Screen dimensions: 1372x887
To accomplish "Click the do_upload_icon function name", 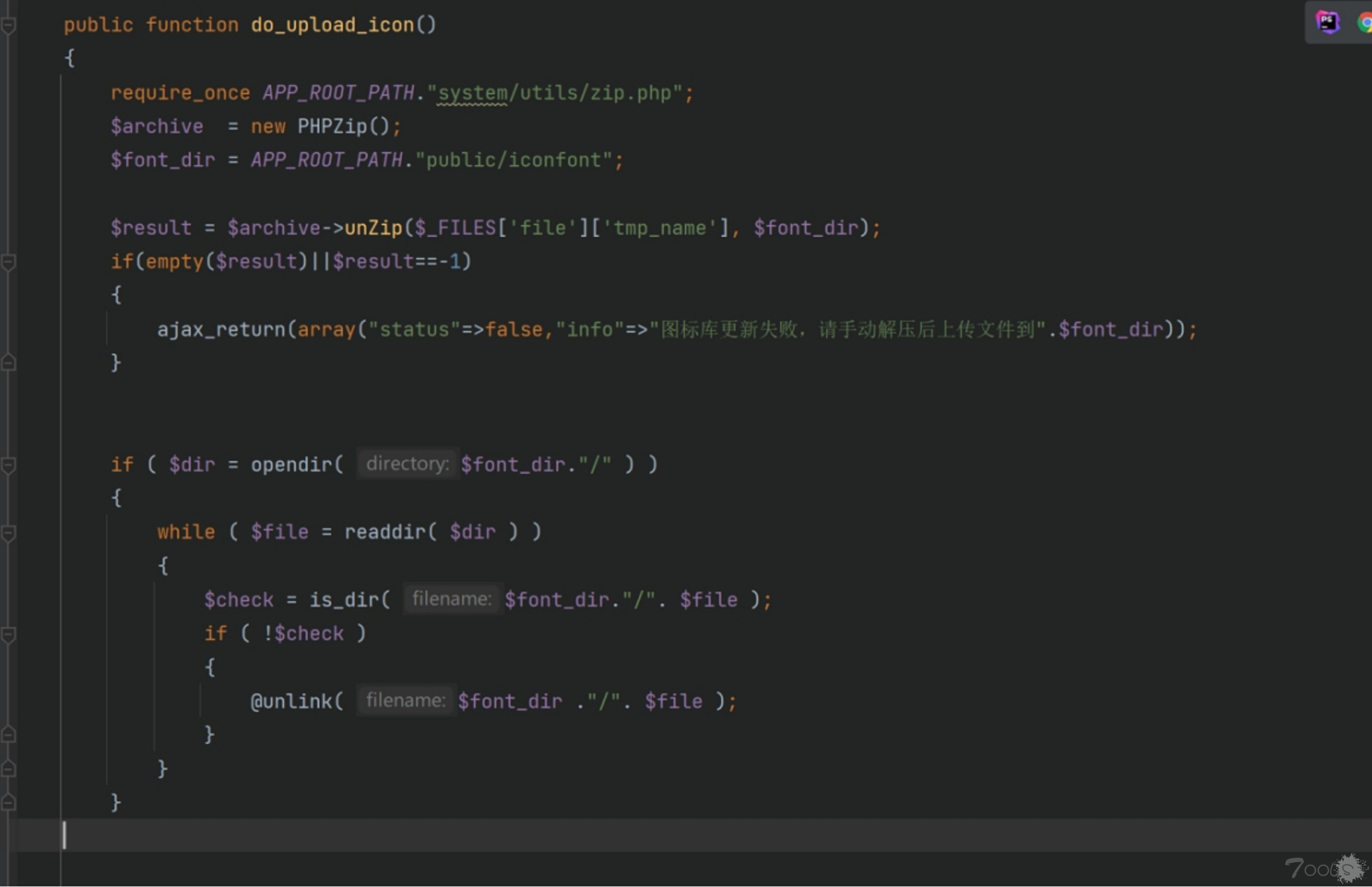I will coord(332,25).
